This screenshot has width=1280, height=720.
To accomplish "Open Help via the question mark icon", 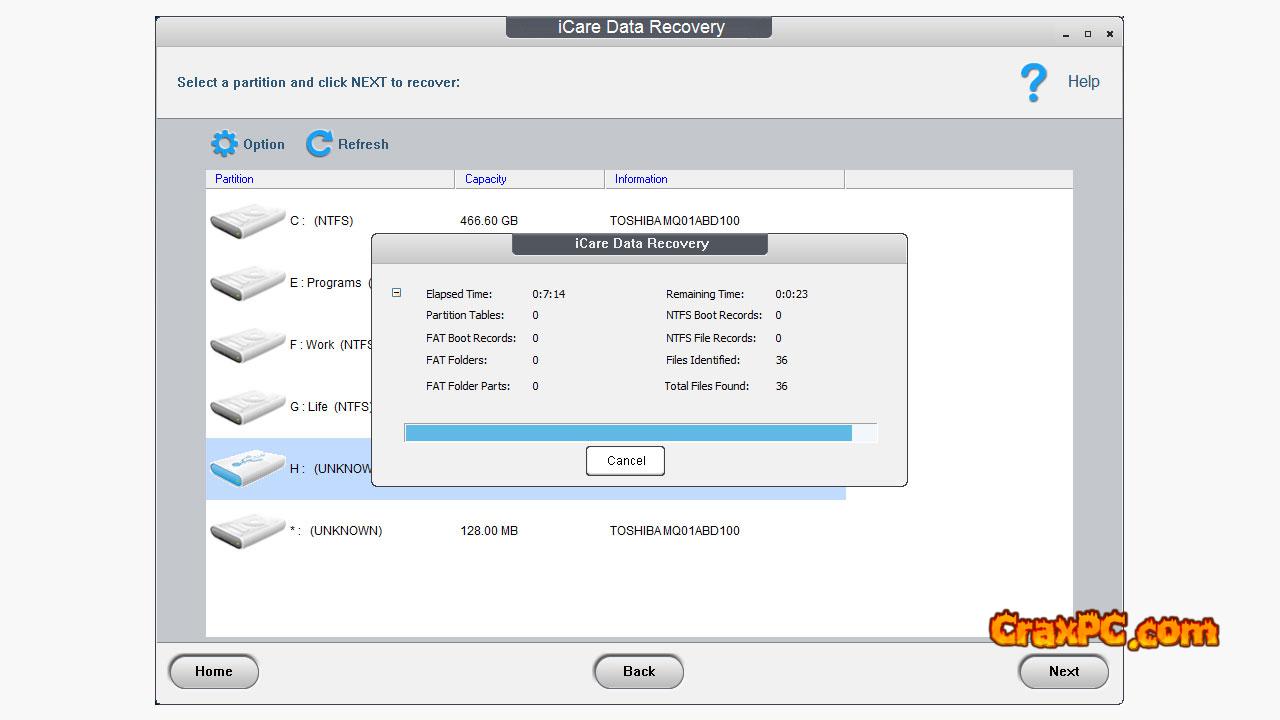I will click(1033, 82).
